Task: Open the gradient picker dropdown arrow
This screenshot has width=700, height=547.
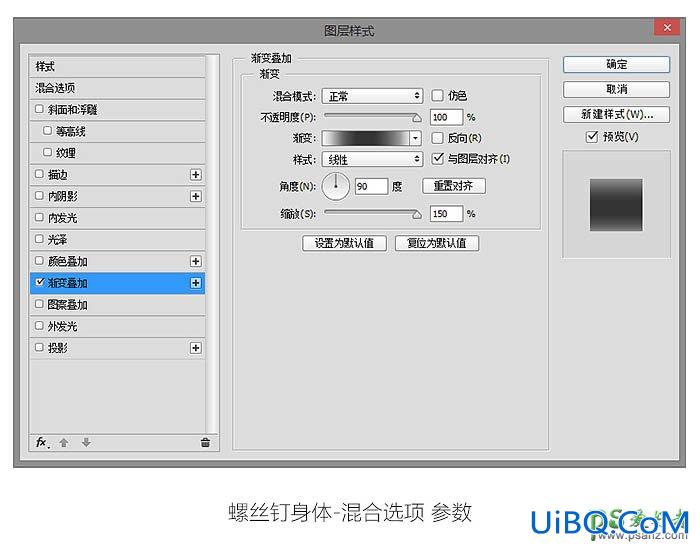Action: tap(416, 138)
